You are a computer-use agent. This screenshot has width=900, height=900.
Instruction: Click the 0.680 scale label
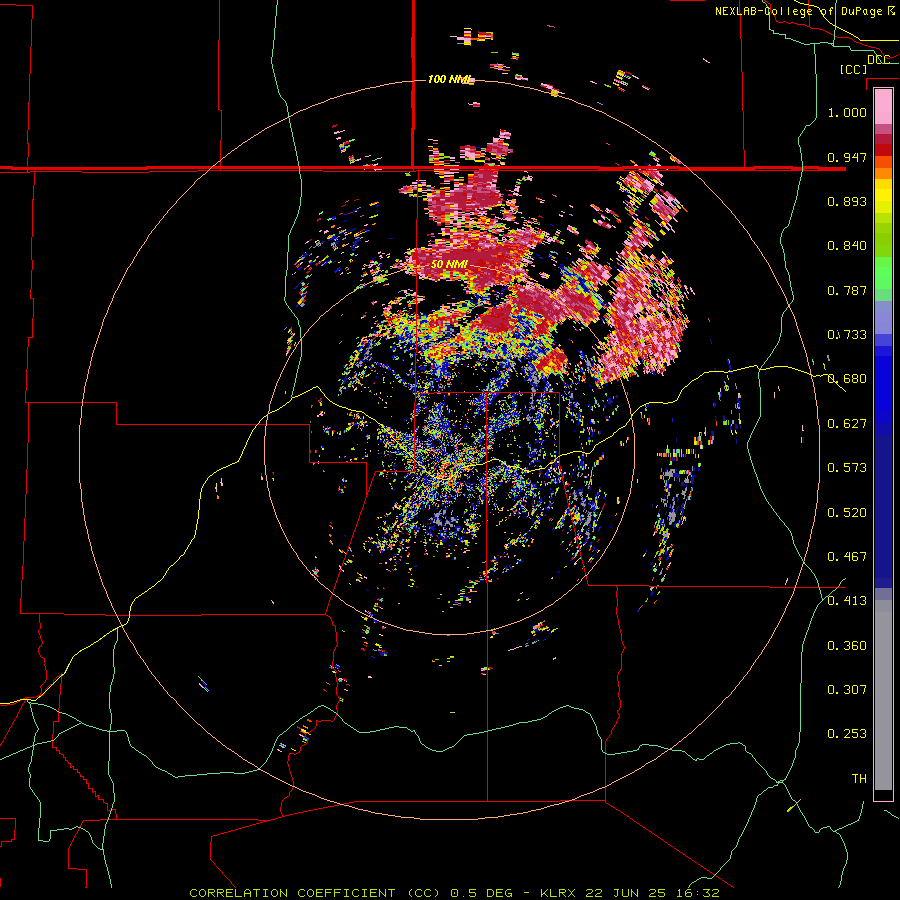pos(847,379)
